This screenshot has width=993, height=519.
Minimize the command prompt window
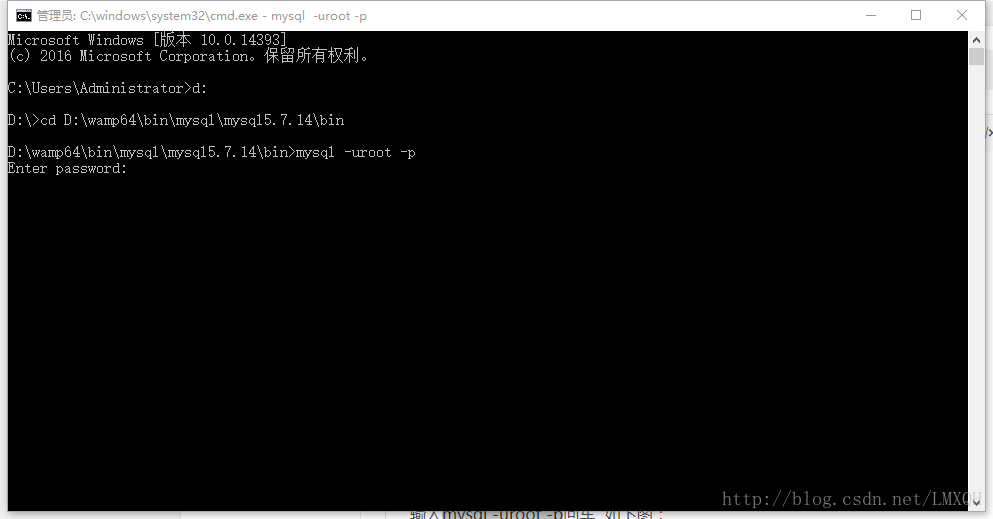(x=871, y=15)
